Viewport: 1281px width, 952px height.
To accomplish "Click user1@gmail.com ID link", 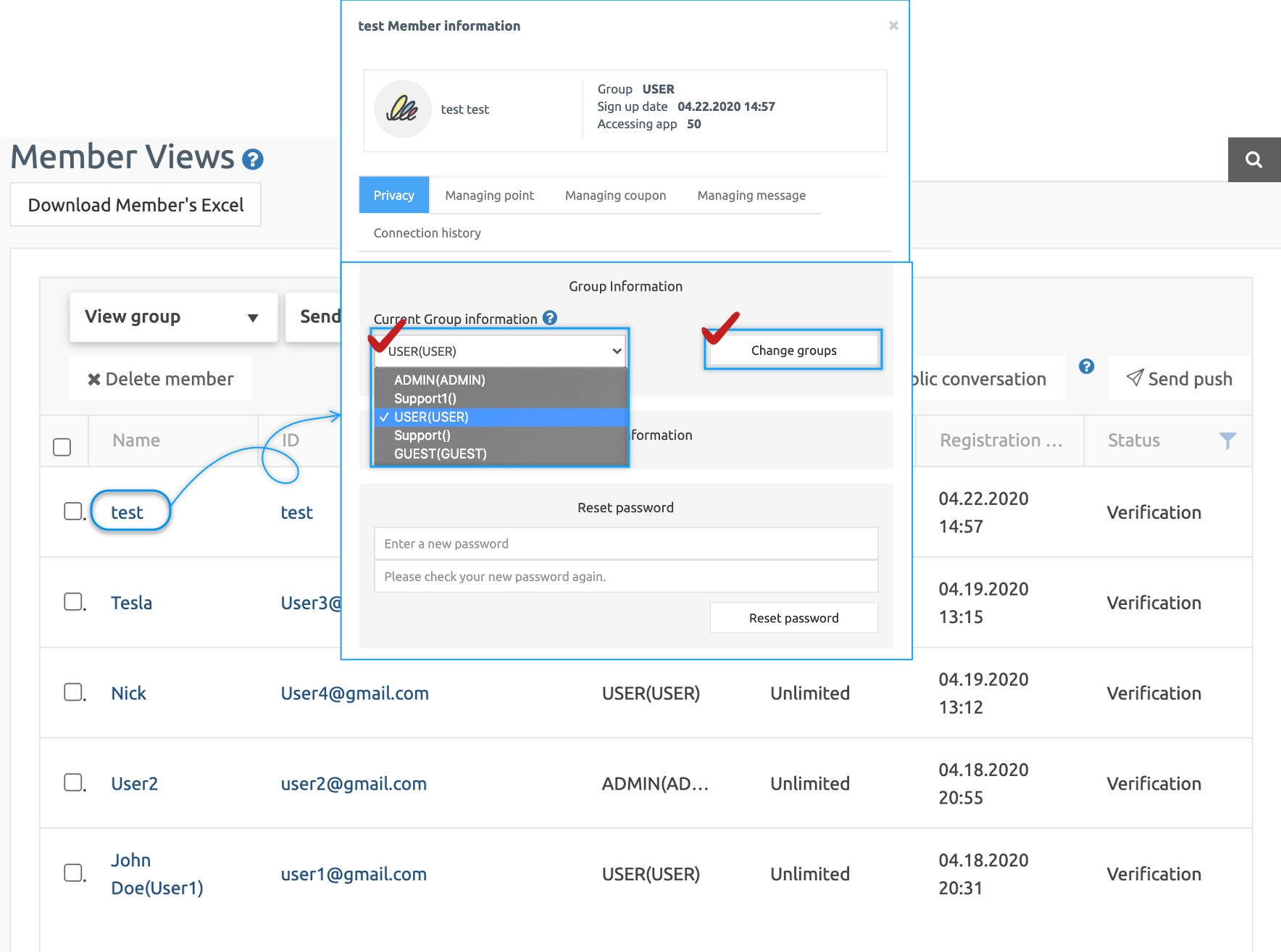I will click(x=354, y=874).
